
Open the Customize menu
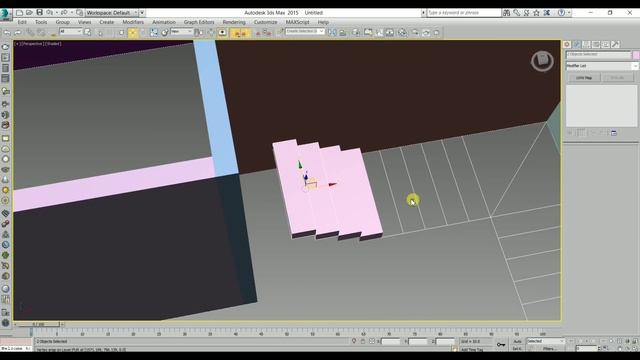point(265,22)
